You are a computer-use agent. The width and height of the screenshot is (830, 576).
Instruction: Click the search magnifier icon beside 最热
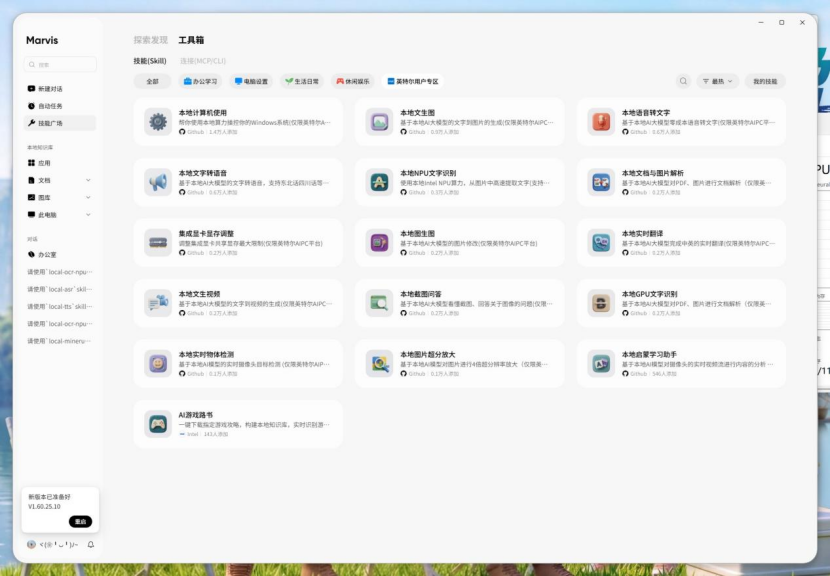click(683, 81)
